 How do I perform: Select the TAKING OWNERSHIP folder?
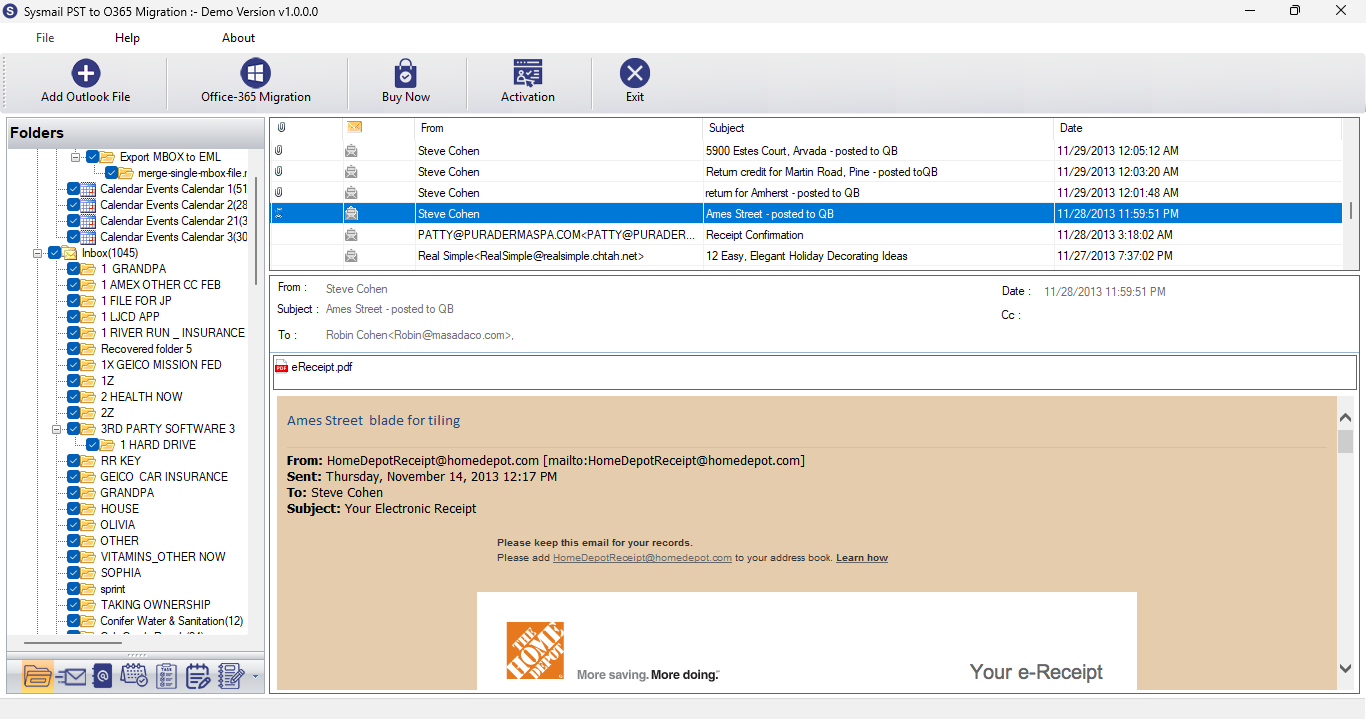(x=155, y=605)
